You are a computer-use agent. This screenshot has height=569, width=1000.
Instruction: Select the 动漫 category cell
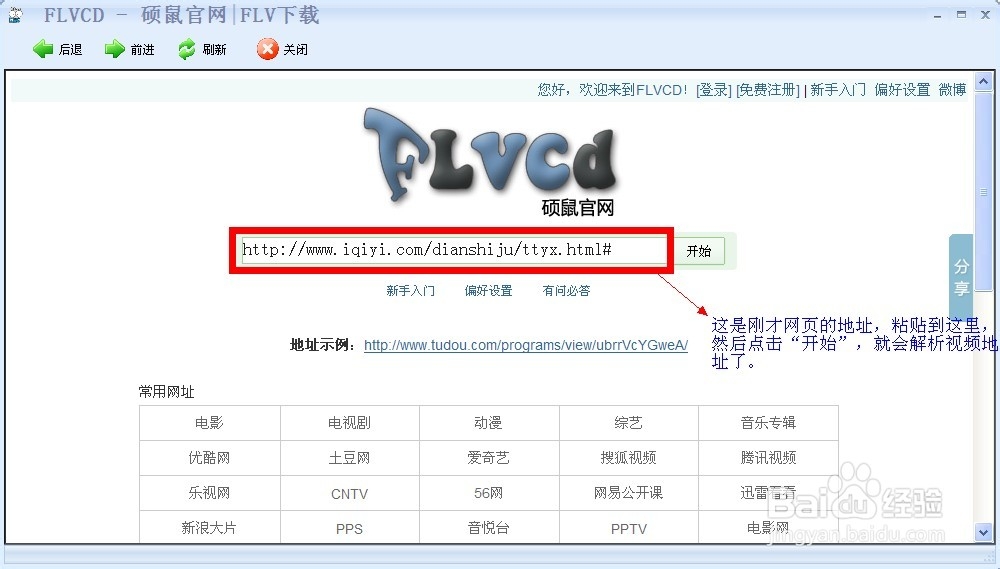489,423
